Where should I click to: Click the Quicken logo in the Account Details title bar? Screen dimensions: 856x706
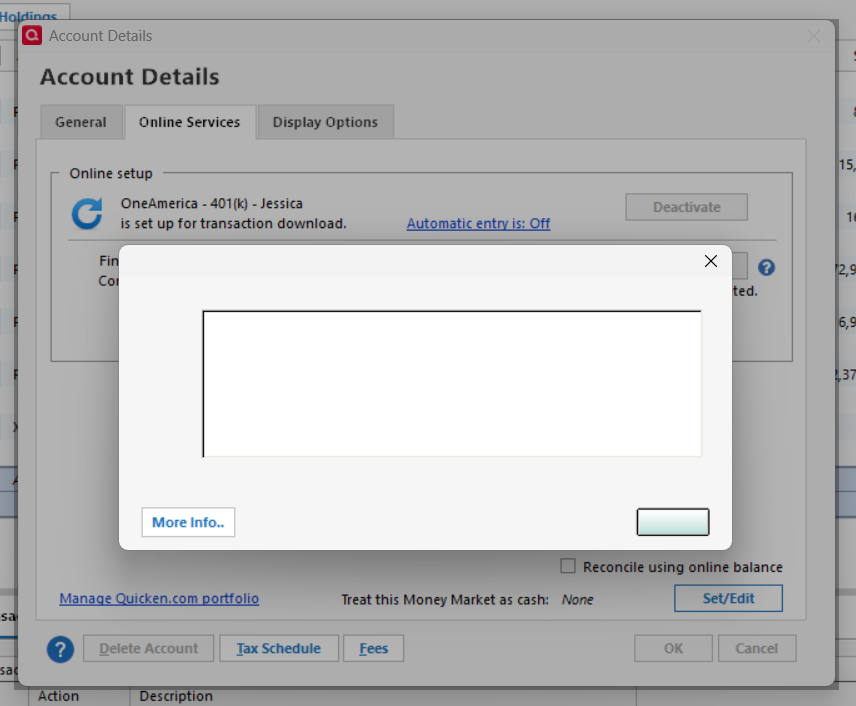[32, 35]
